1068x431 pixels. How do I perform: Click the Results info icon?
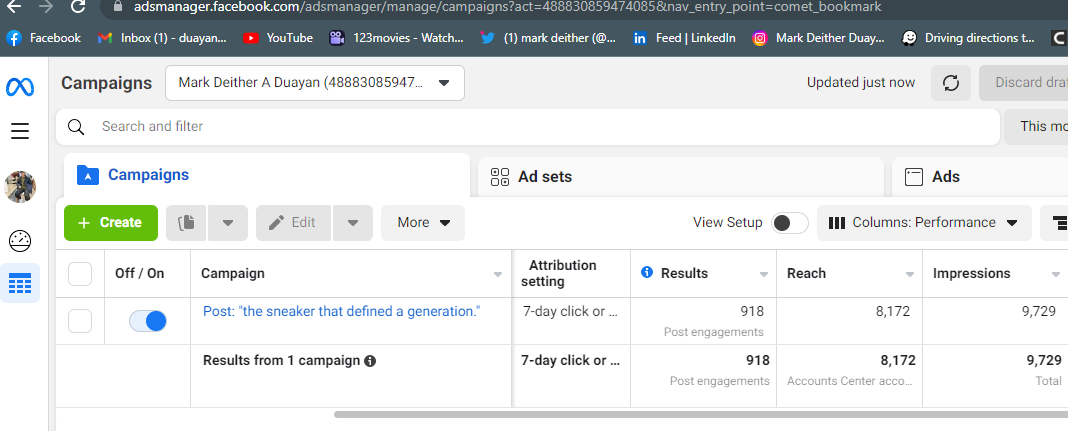pyautogui.click(x=646, y=273)
